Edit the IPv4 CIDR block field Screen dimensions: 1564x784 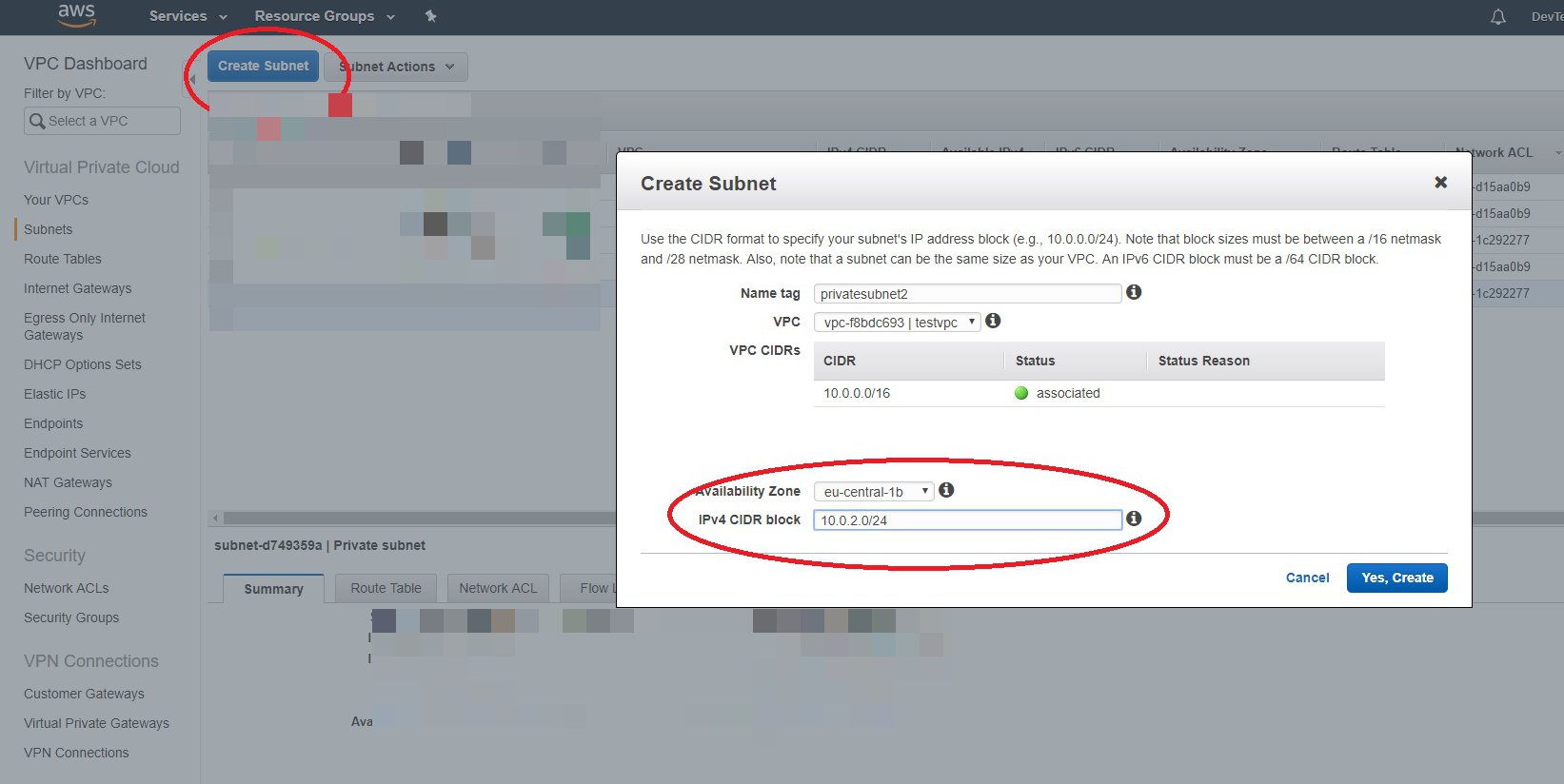point(967,520)
